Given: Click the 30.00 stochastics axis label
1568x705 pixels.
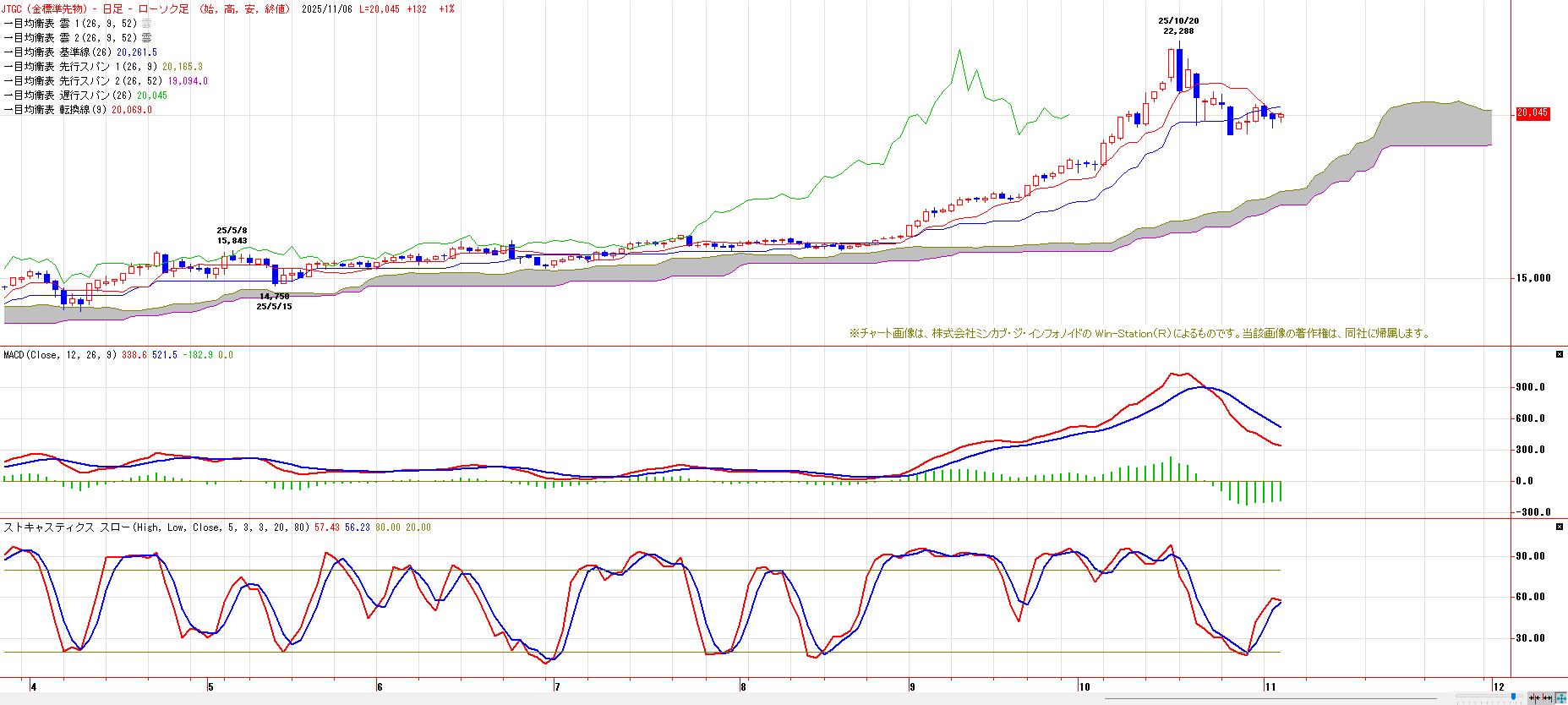Looking at the screenshot, I should (x=1532, y=638).
